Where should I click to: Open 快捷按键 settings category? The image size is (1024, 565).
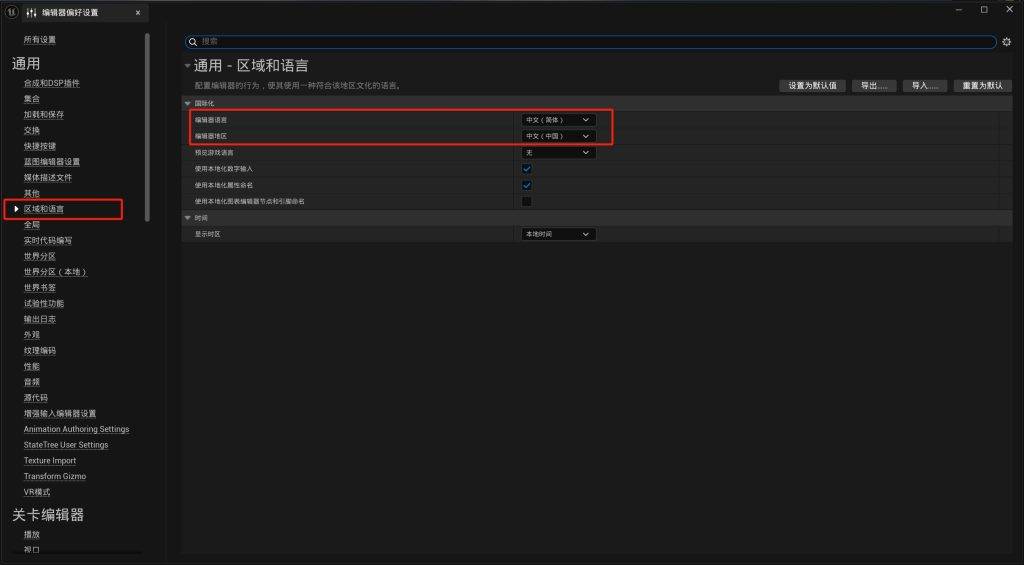click(40, 146)
